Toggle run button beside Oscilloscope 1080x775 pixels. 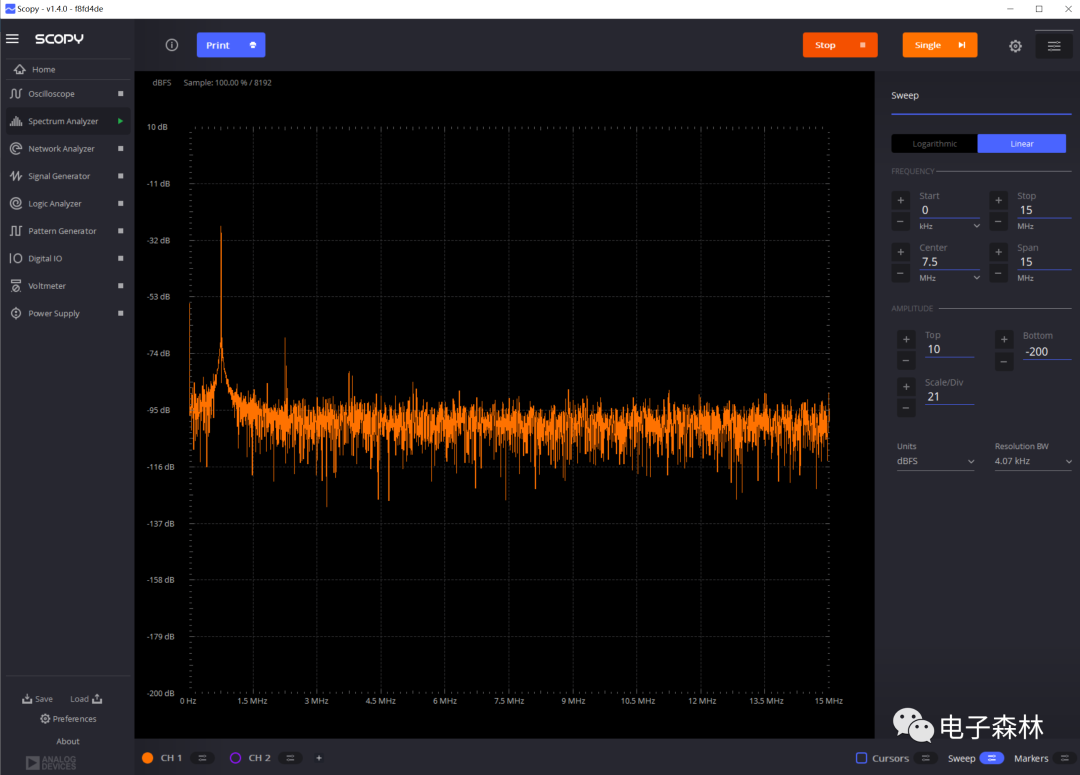point(121,94)
